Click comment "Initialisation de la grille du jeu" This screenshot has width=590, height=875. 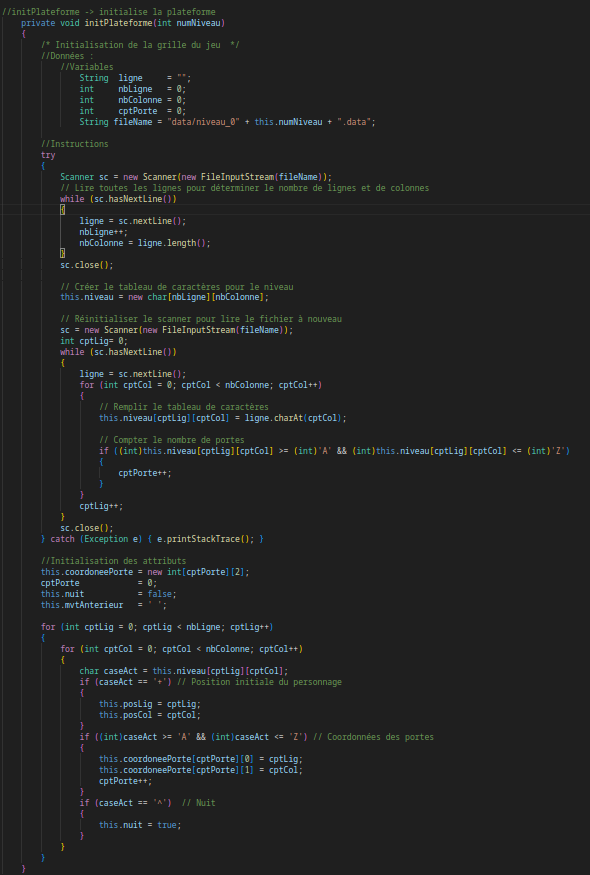click(x=142, y=45)
